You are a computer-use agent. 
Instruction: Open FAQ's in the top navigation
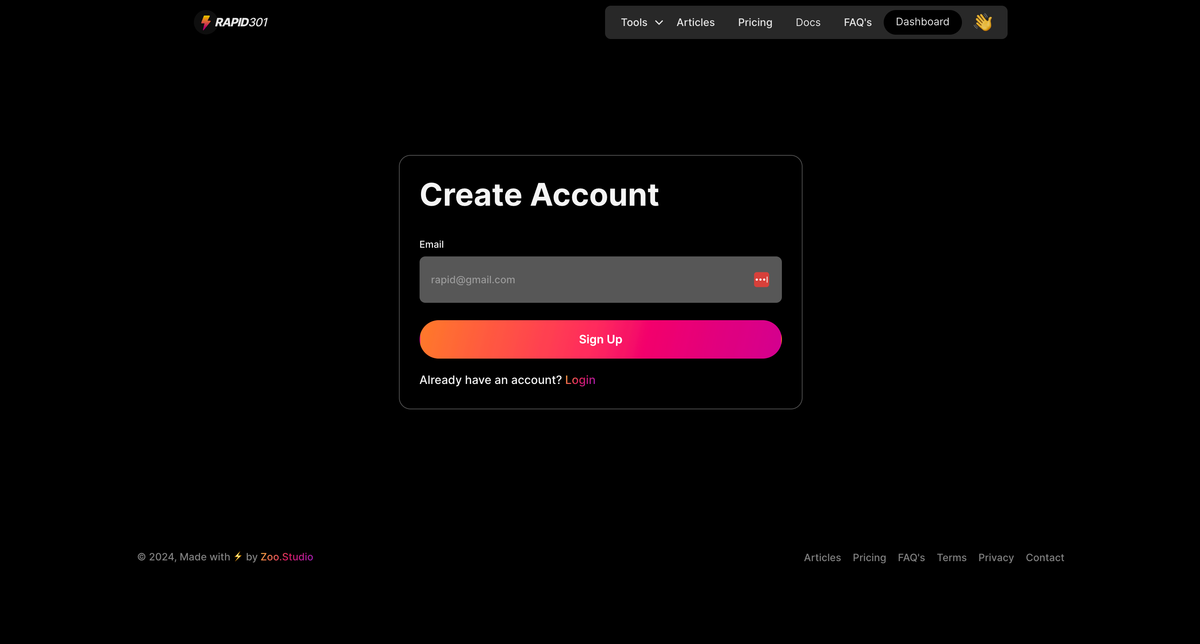tap(858, 22)
